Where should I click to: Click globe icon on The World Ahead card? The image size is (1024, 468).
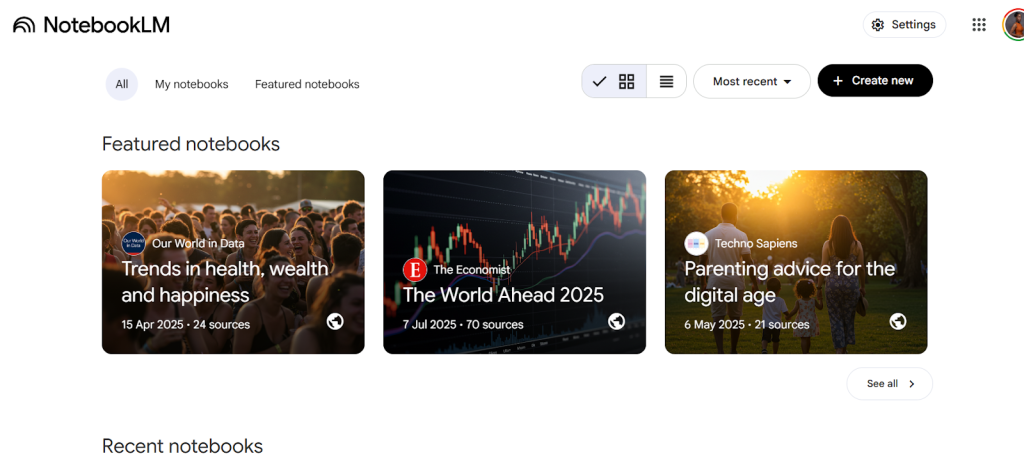pyautogui.click(x=617, y=321)
